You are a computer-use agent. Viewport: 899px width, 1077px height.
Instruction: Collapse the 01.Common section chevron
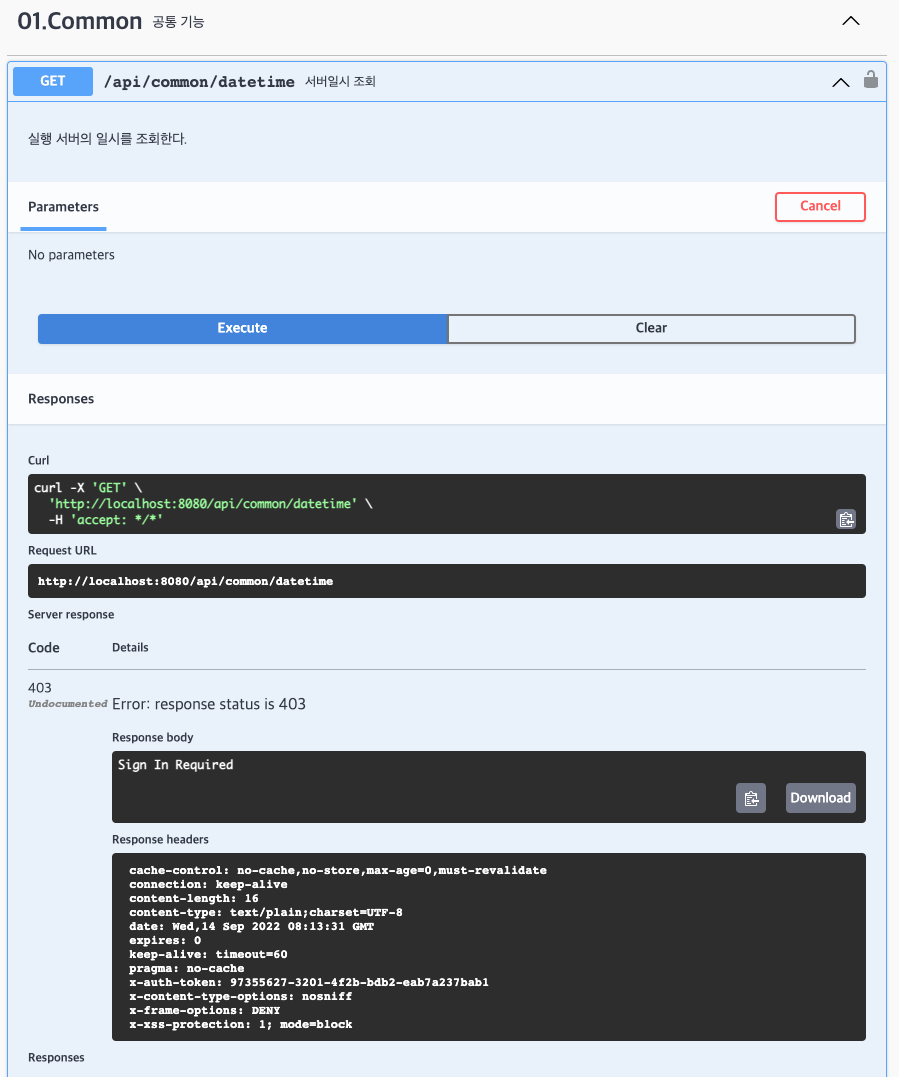click(850, 21)
